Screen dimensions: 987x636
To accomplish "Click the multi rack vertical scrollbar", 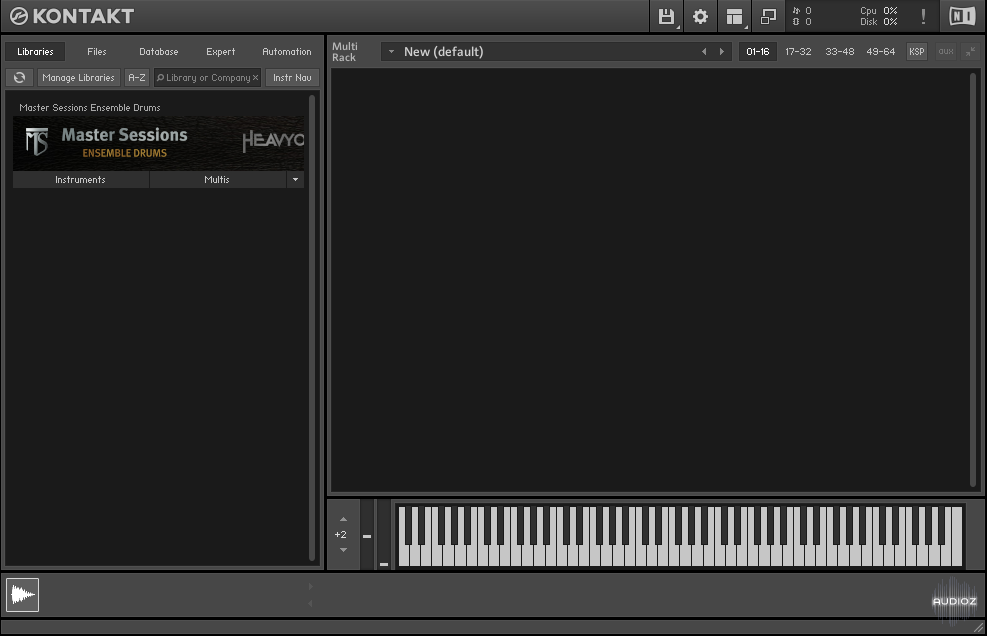I will (973, 280).
